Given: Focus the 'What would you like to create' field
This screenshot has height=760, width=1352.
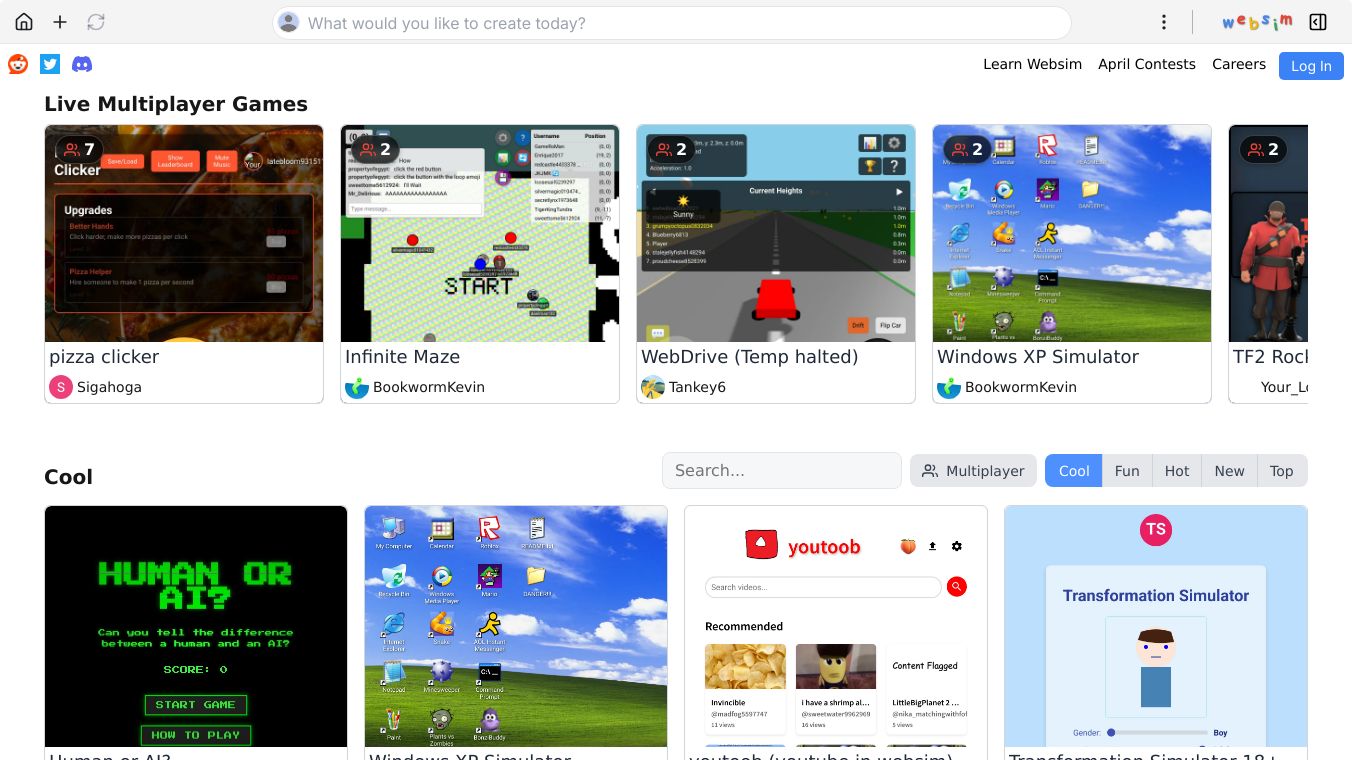Looking at the screenshot, I should (672, 23).
